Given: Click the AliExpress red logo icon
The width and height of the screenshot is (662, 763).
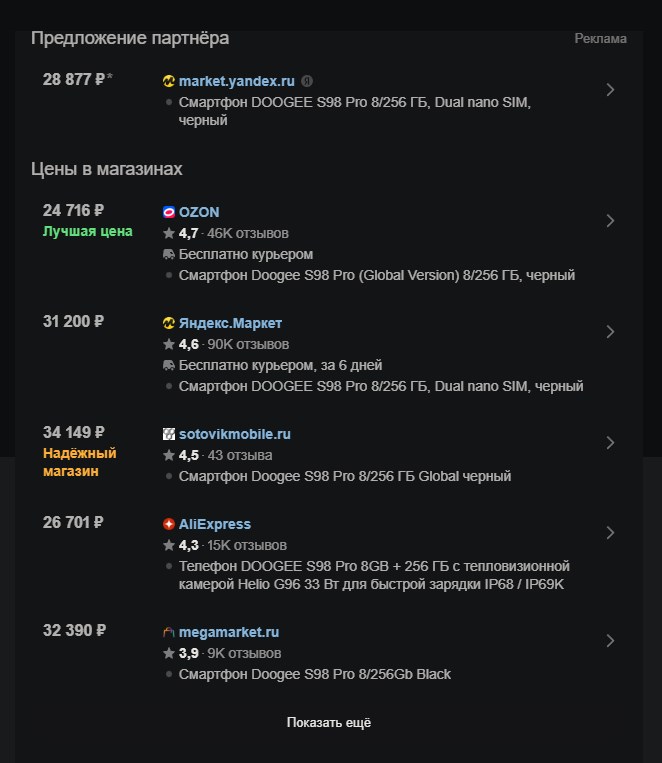Looking at the screenshot, I should pos(168,524).
